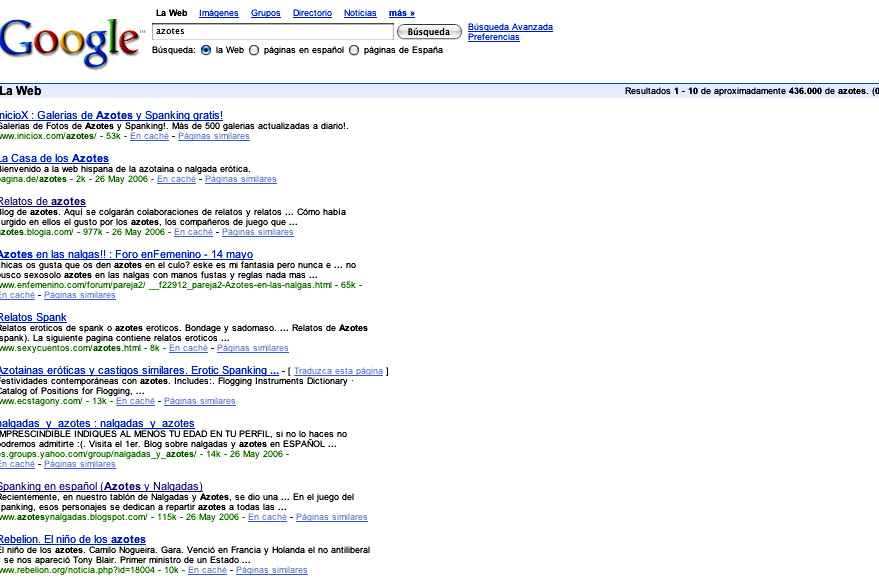Click the Google logo
This screenshot has height=581, width=879.
tap(71, 43)
